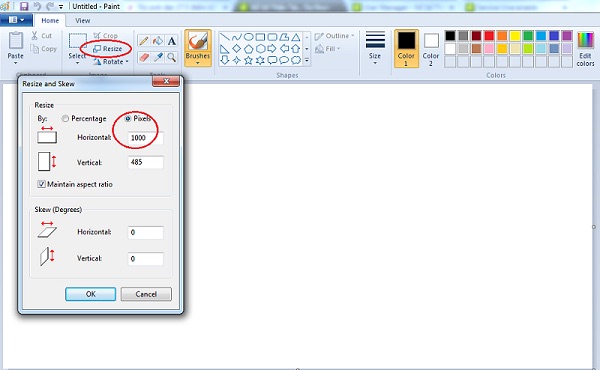Select the Fill with color bucket tool

click(x=158, y=41)
